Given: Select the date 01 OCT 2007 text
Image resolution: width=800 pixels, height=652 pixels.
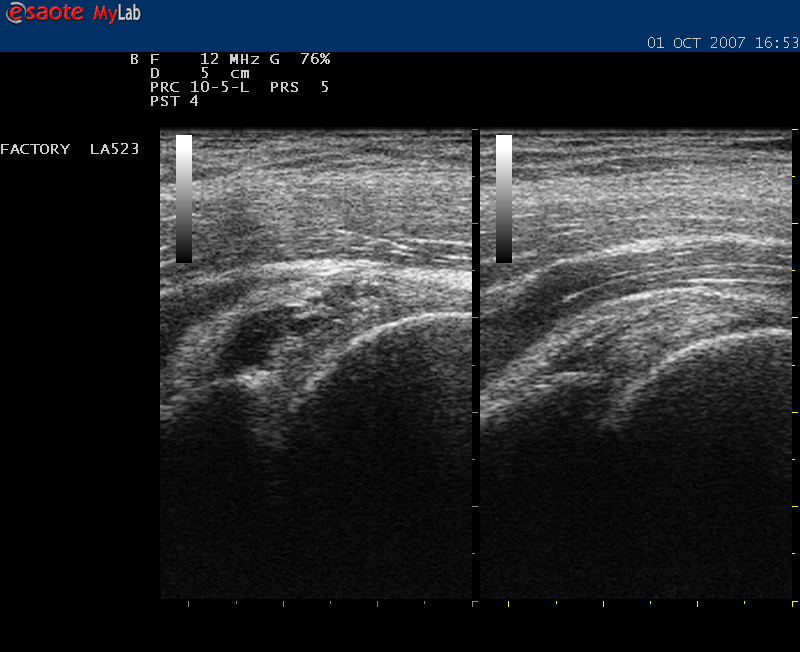Looking at the screenshot, I should pos(696,43).
